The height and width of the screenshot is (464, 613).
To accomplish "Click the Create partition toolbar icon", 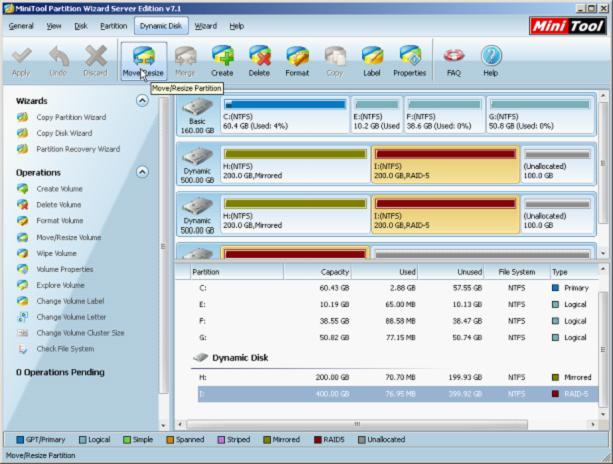I will click(222, 62).
